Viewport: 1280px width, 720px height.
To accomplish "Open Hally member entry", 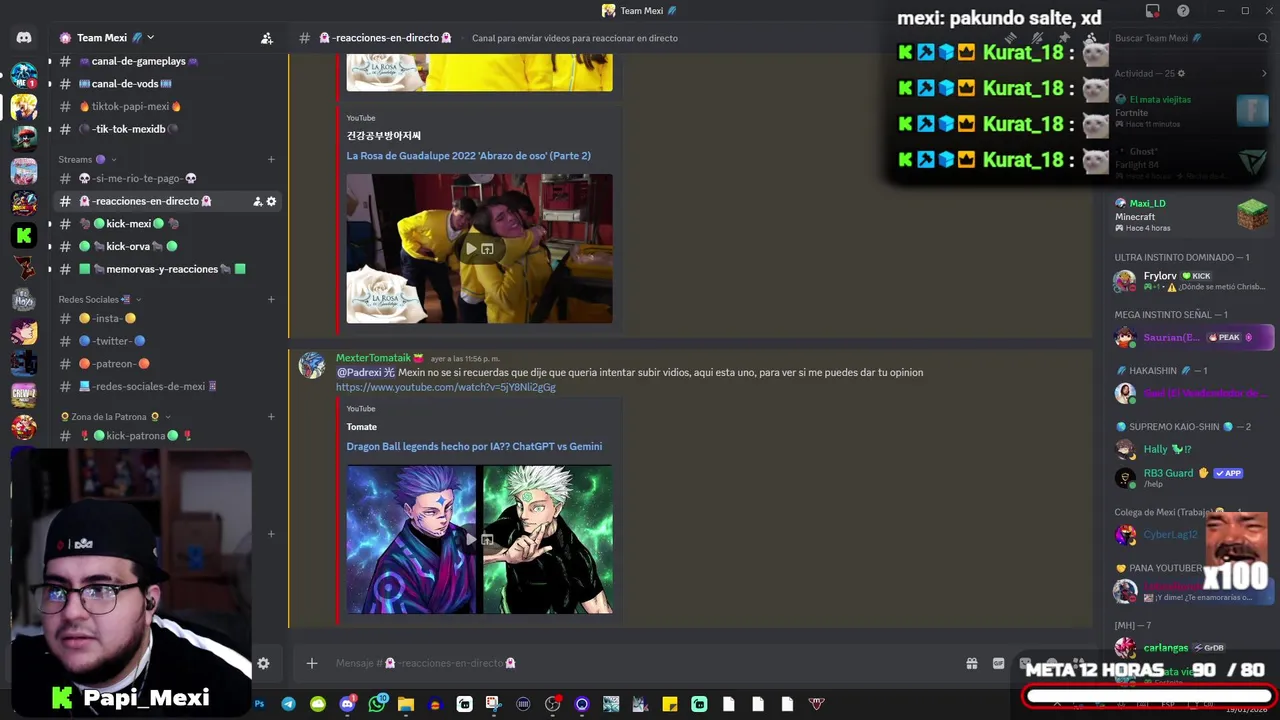I will 1191,449.
